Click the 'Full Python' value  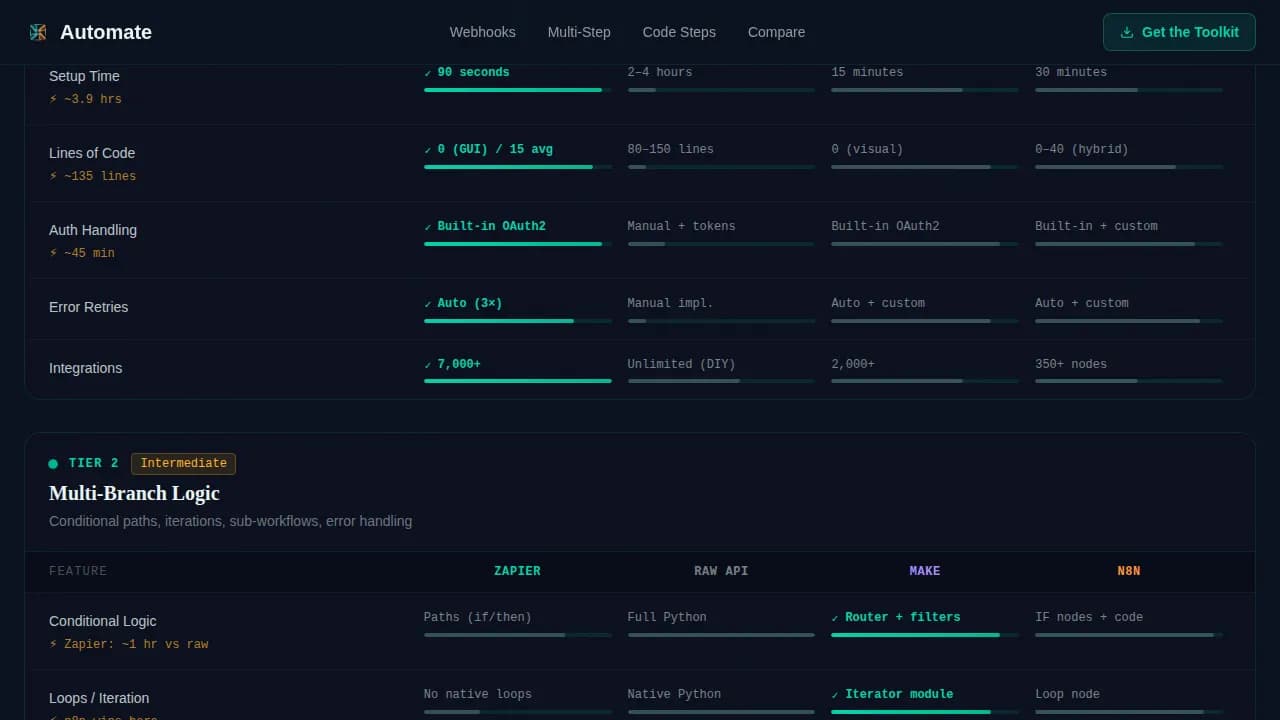pyautogui.click(x=667, y=617)
